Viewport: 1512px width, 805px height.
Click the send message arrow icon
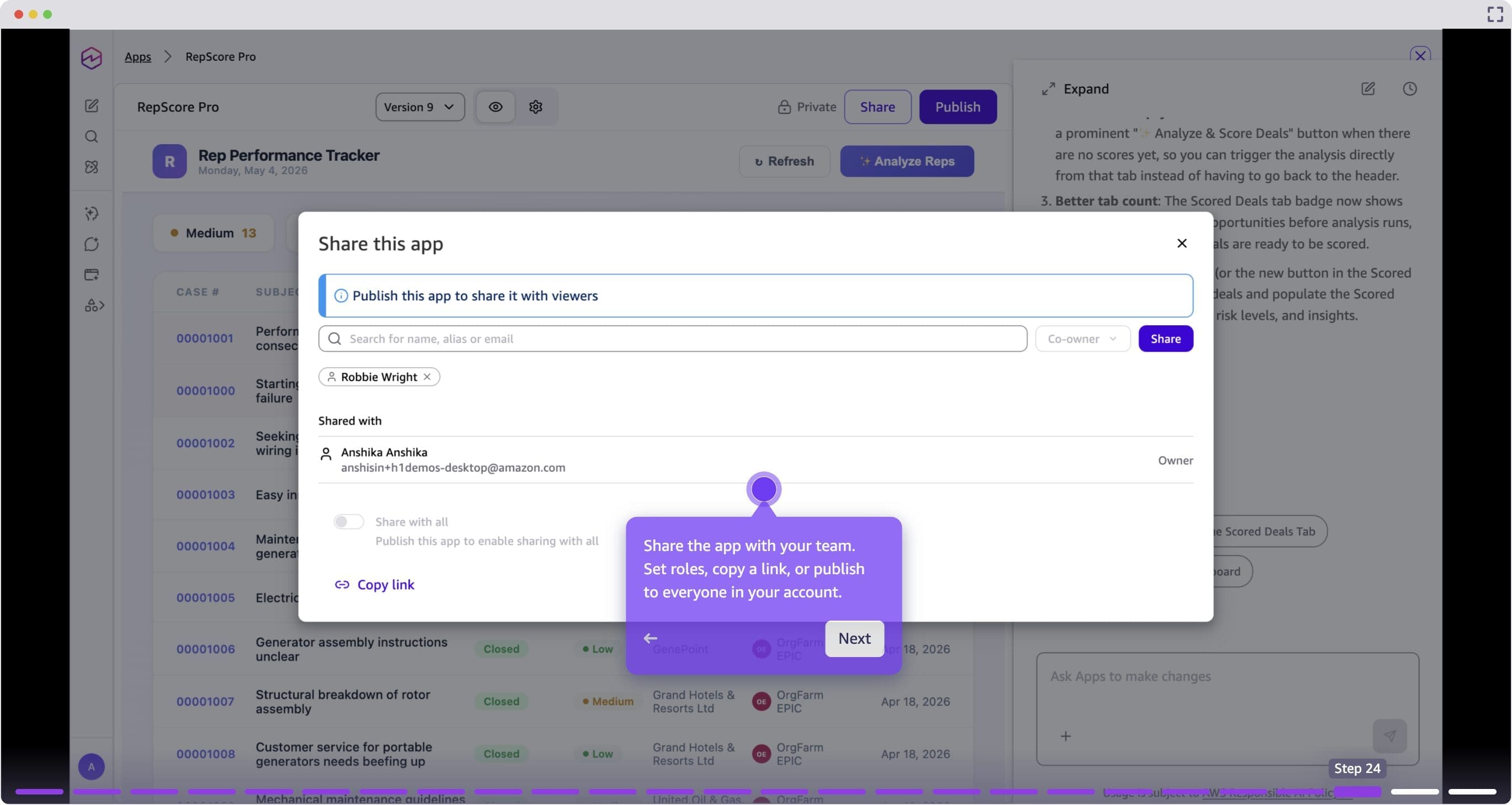click(1390, 736)
